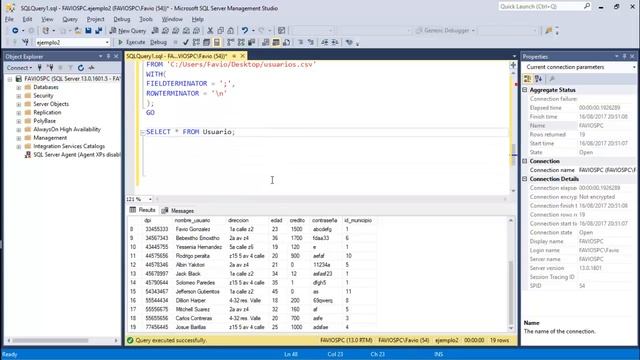
Task: Open the File menu
Action: click(9, 19)
